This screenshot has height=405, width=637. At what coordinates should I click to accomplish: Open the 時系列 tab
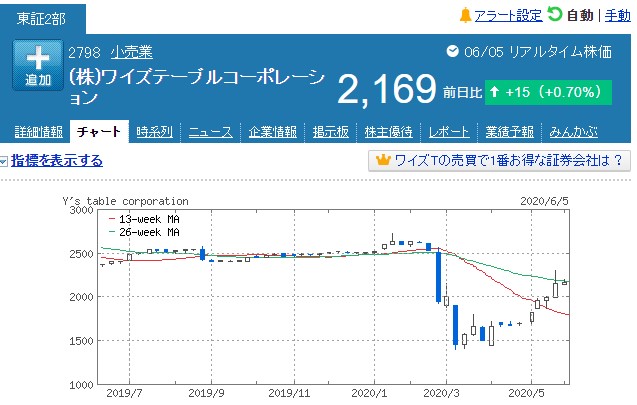154,132
